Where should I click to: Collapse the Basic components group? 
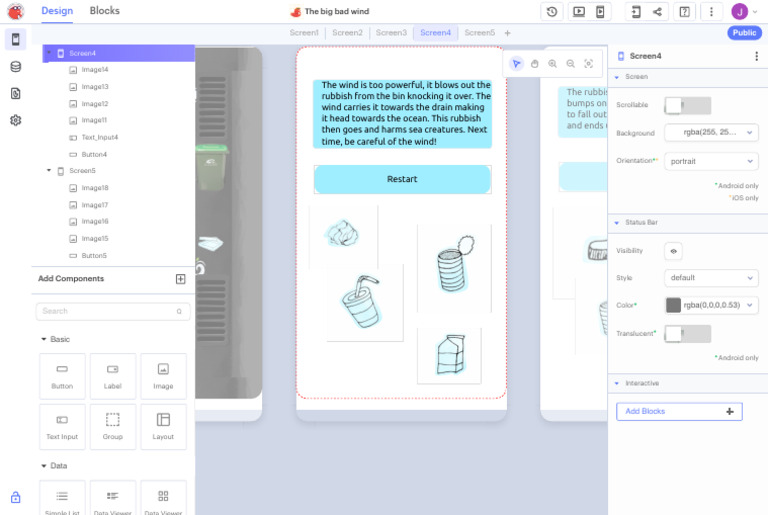44,339
